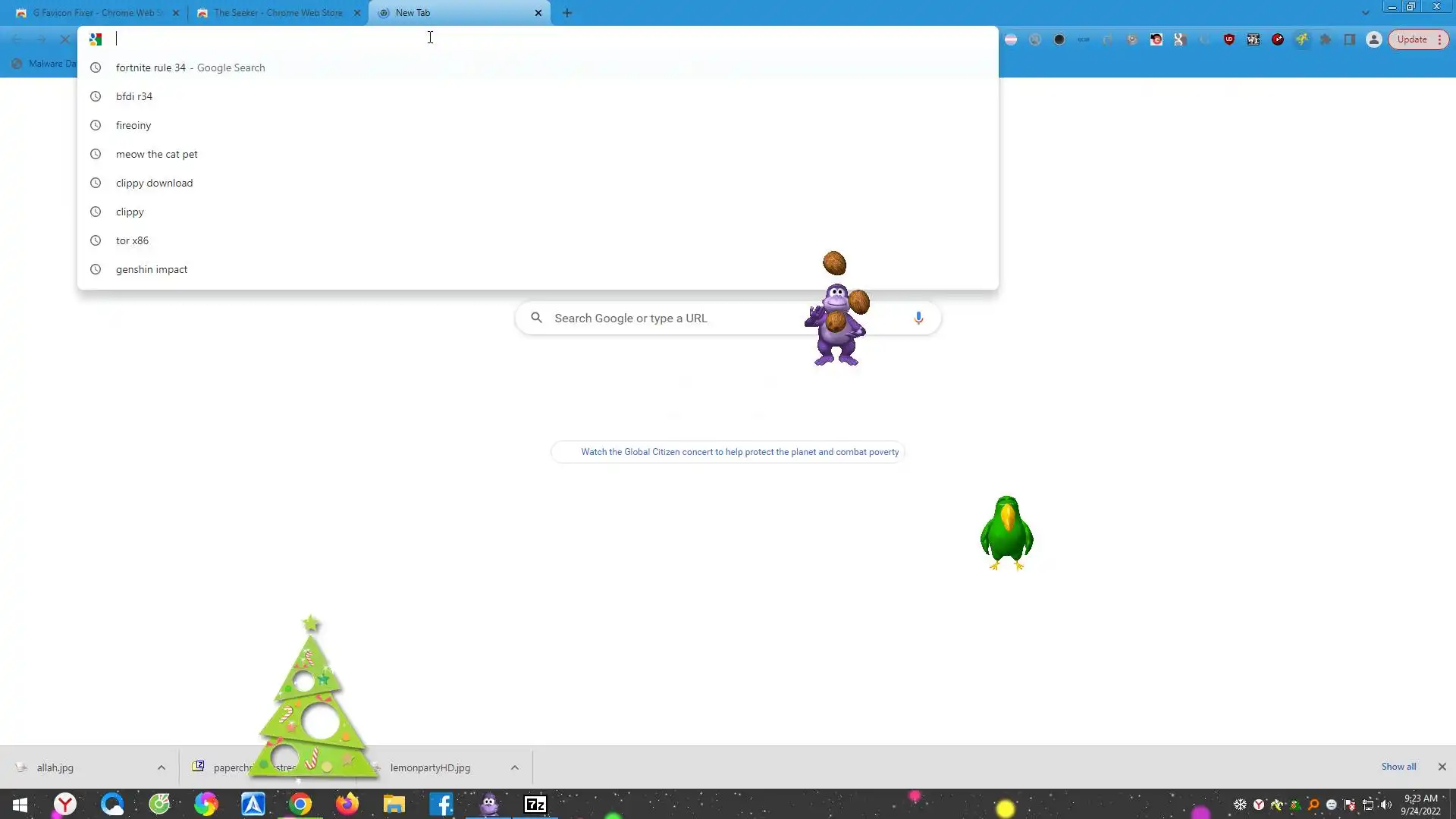Viewport: 1456px width, 819px height.
Task: Click the microphone voice search icon
Action: (918, 318)
